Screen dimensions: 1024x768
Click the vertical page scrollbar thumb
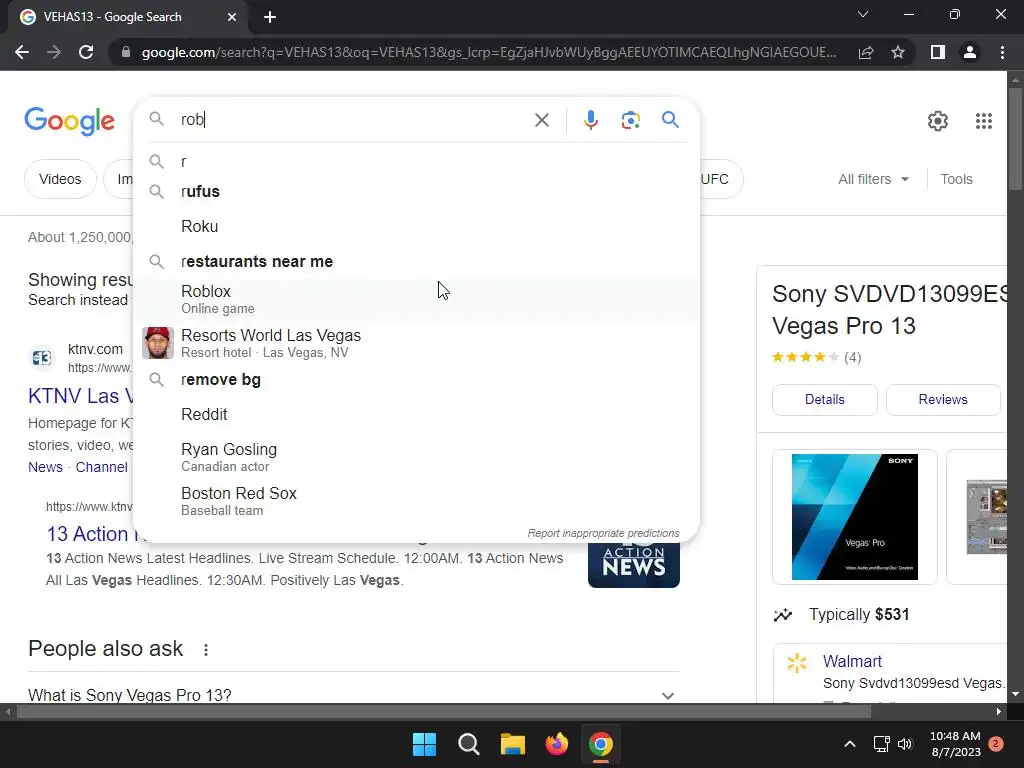[1015, 137]
